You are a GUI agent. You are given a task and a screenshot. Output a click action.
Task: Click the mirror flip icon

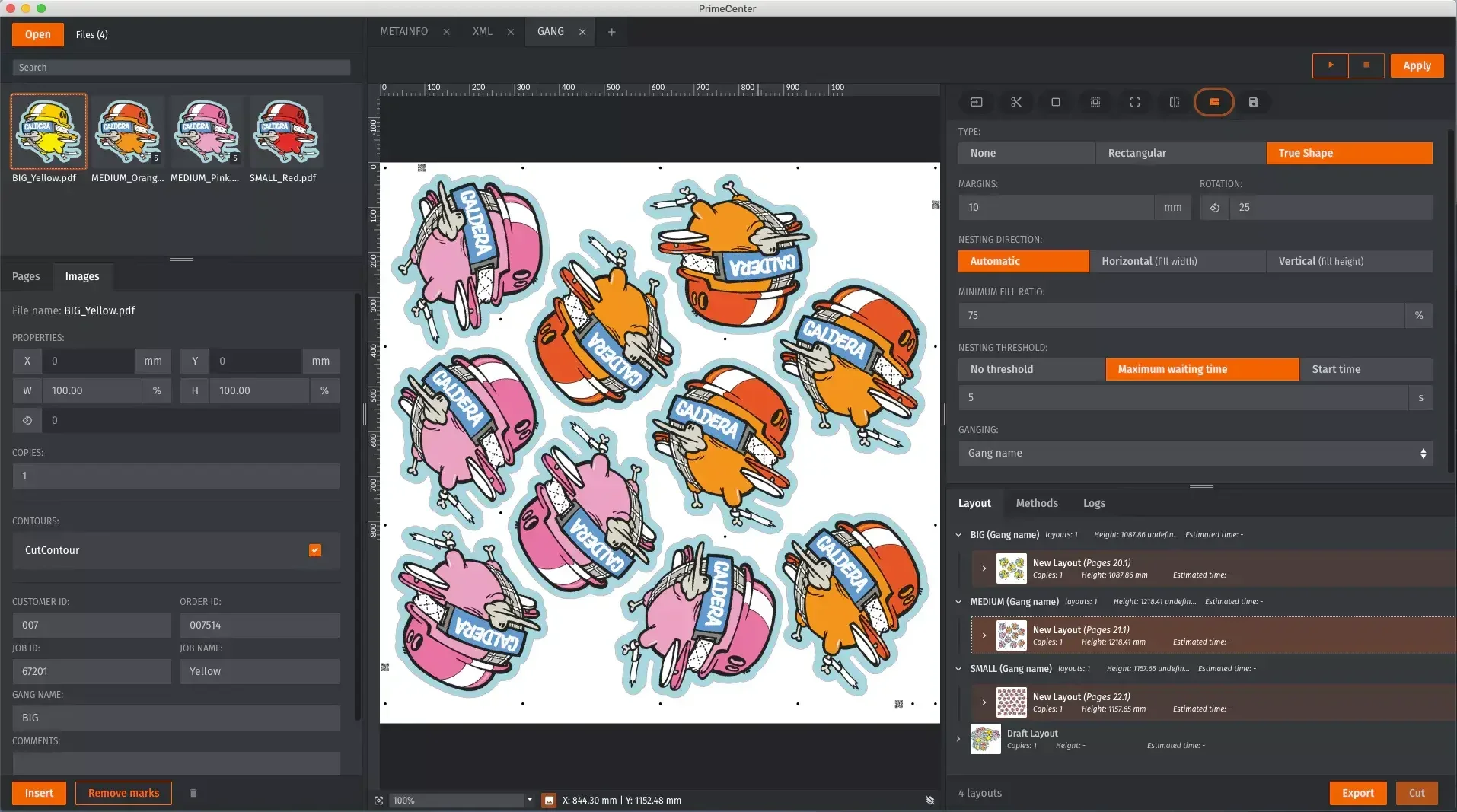tap(1174, 102)
